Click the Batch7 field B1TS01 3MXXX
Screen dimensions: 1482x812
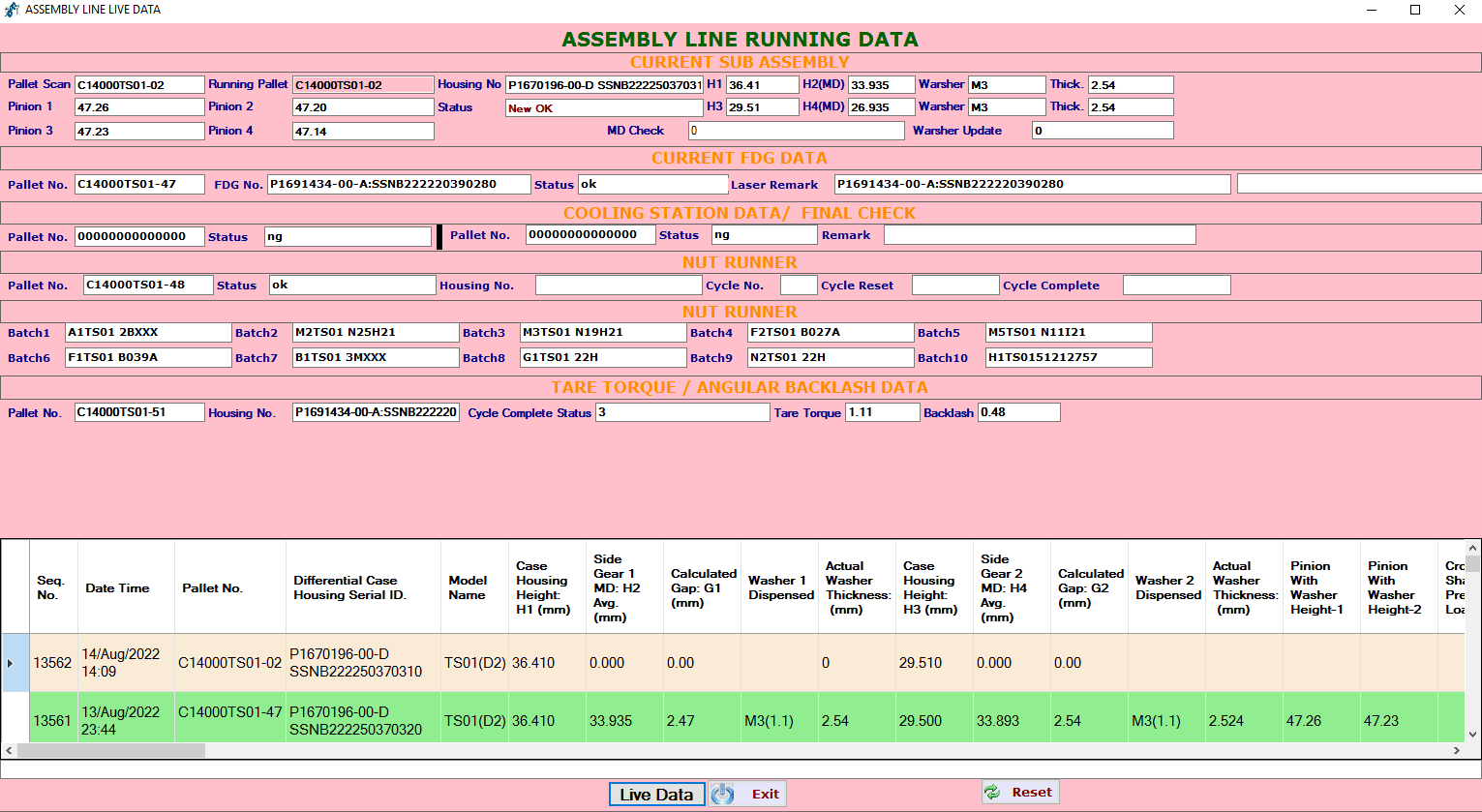pos(376,358)
